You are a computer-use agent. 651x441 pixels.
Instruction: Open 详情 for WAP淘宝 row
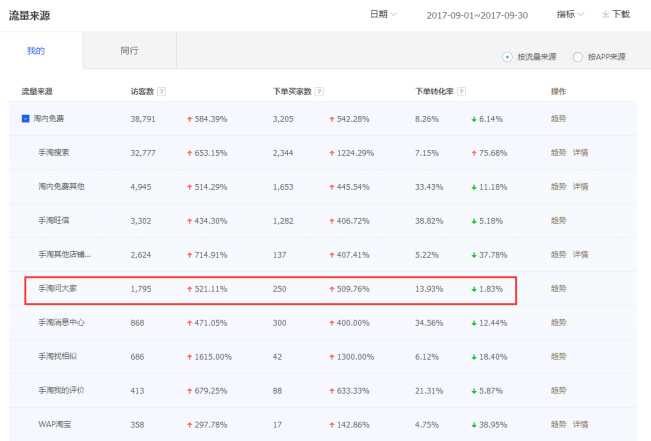580,424
